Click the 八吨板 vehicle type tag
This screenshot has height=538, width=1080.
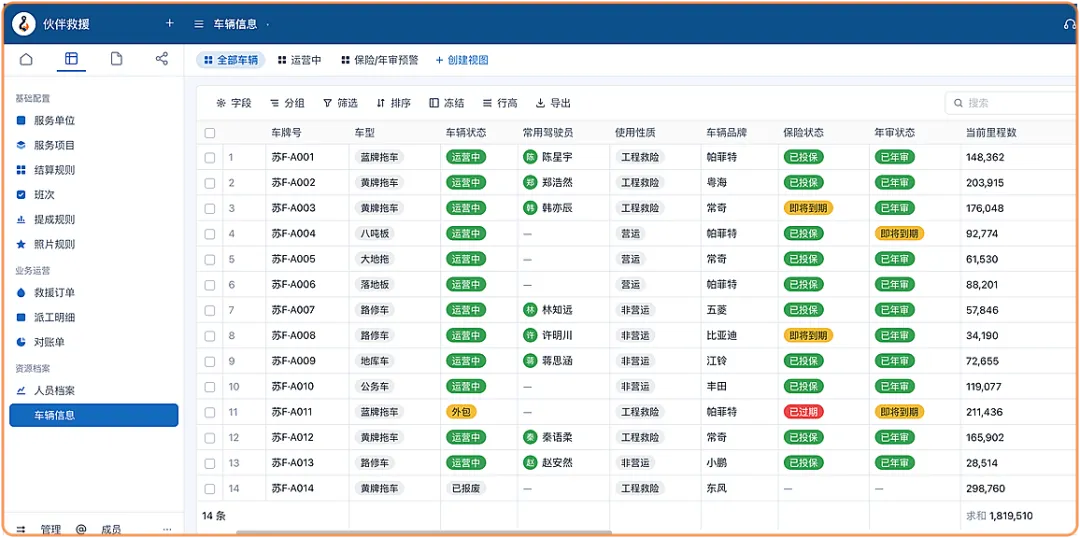pyautogui.click(x=375, y=234)
